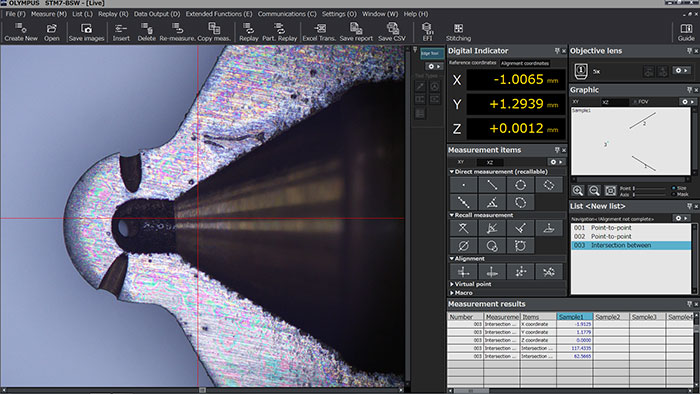Click the Re-measure toolbar icon
This screenshot has width=700, height=394.
tap(177, 32)
